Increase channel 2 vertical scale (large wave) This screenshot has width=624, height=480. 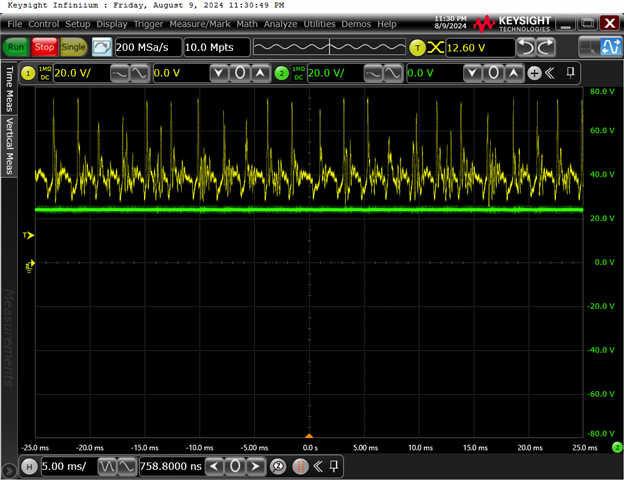[x=393, y=73]
